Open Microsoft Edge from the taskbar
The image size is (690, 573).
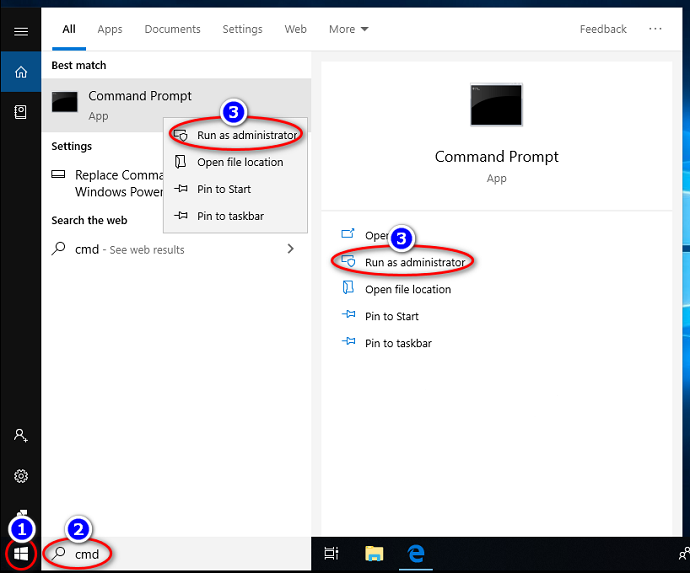tap(416, 553)
